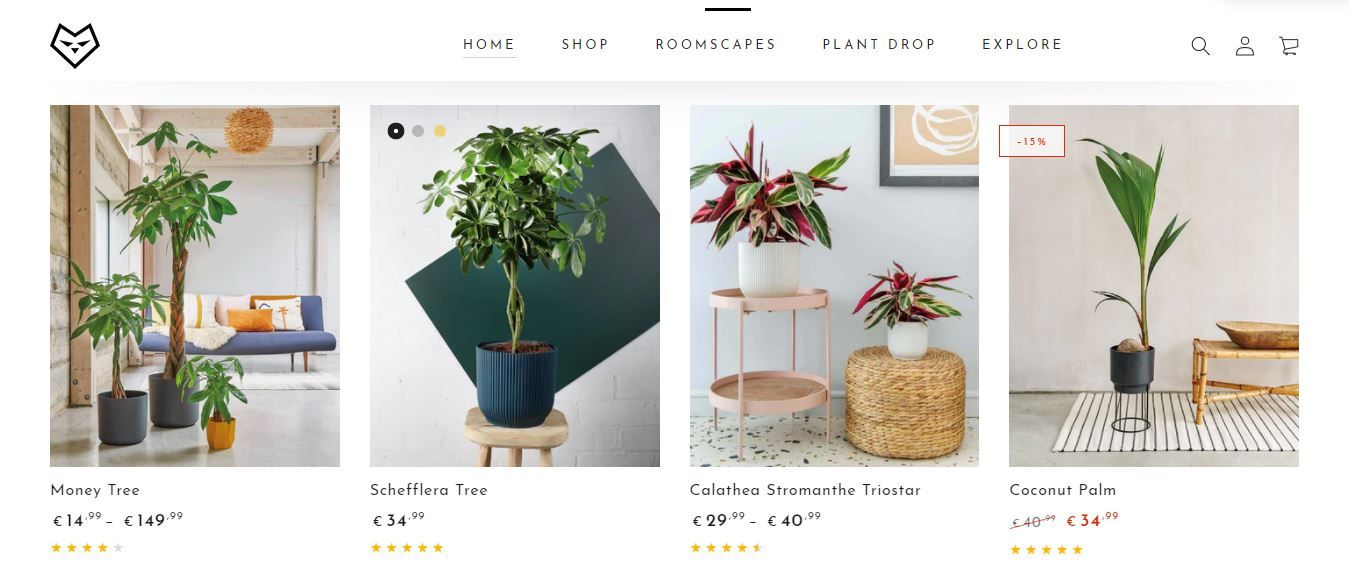Select yellow pot color swatch
The image size is (1349, 586).
(440, 131)
